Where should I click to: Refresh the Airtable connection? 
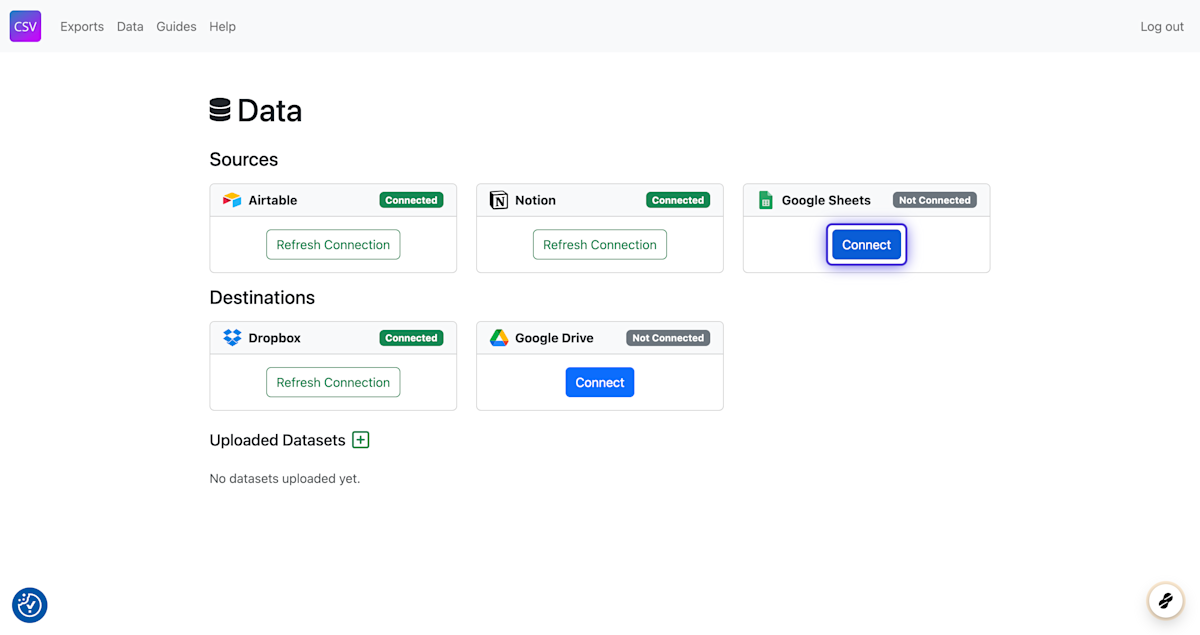click(x=333, y=244)
